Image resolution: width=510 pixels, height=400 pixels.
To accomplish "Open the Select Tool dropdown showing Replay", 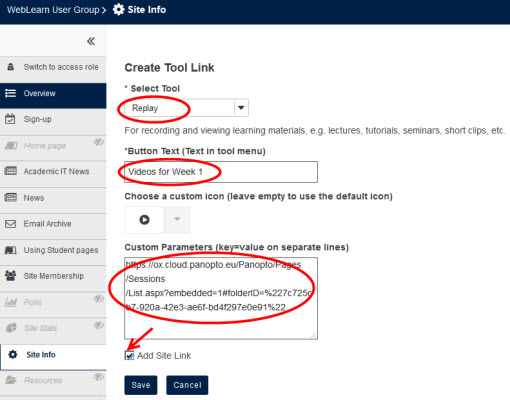I will click(x=186, y=108).
